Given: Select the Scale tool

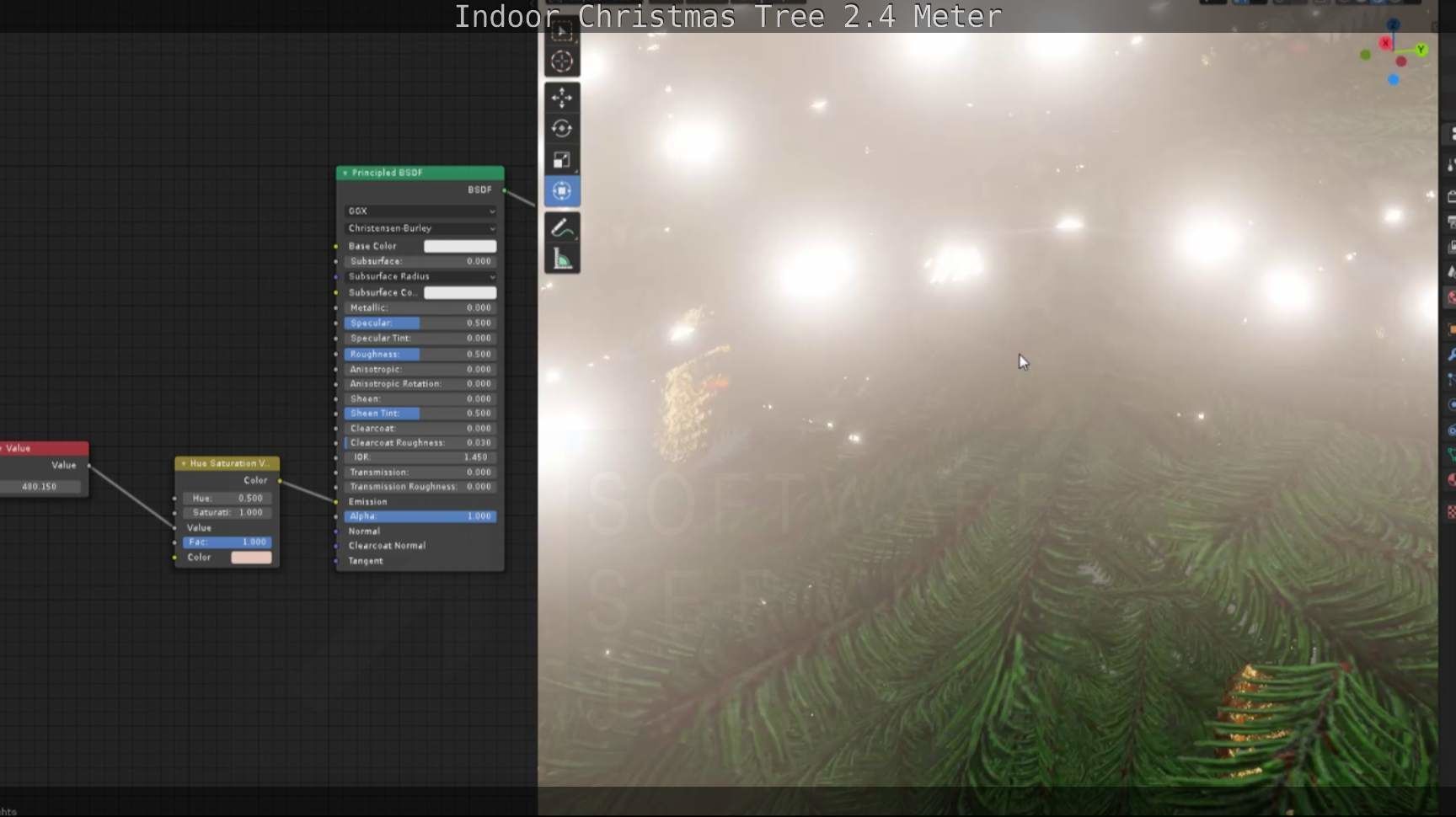Looking at the screenshot, I should pyautogui.click(x=562, y=160).
